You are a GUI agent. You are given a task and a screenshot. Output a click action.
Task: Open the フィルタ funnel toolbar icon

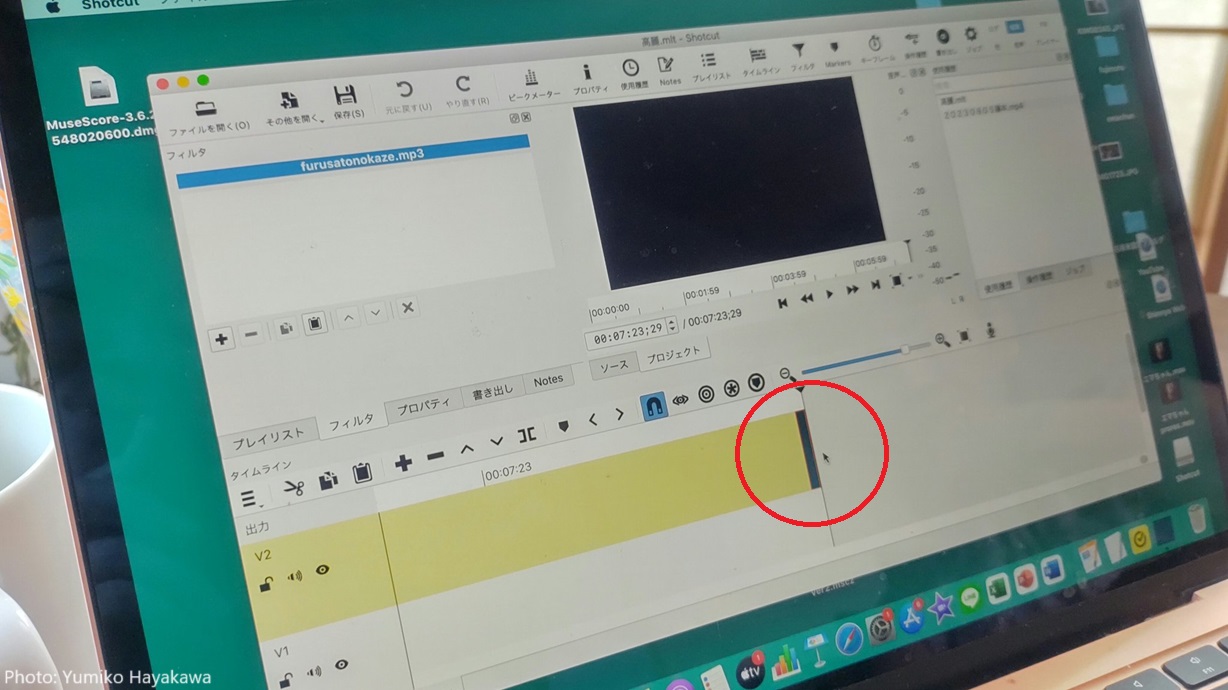coord(800,58)
